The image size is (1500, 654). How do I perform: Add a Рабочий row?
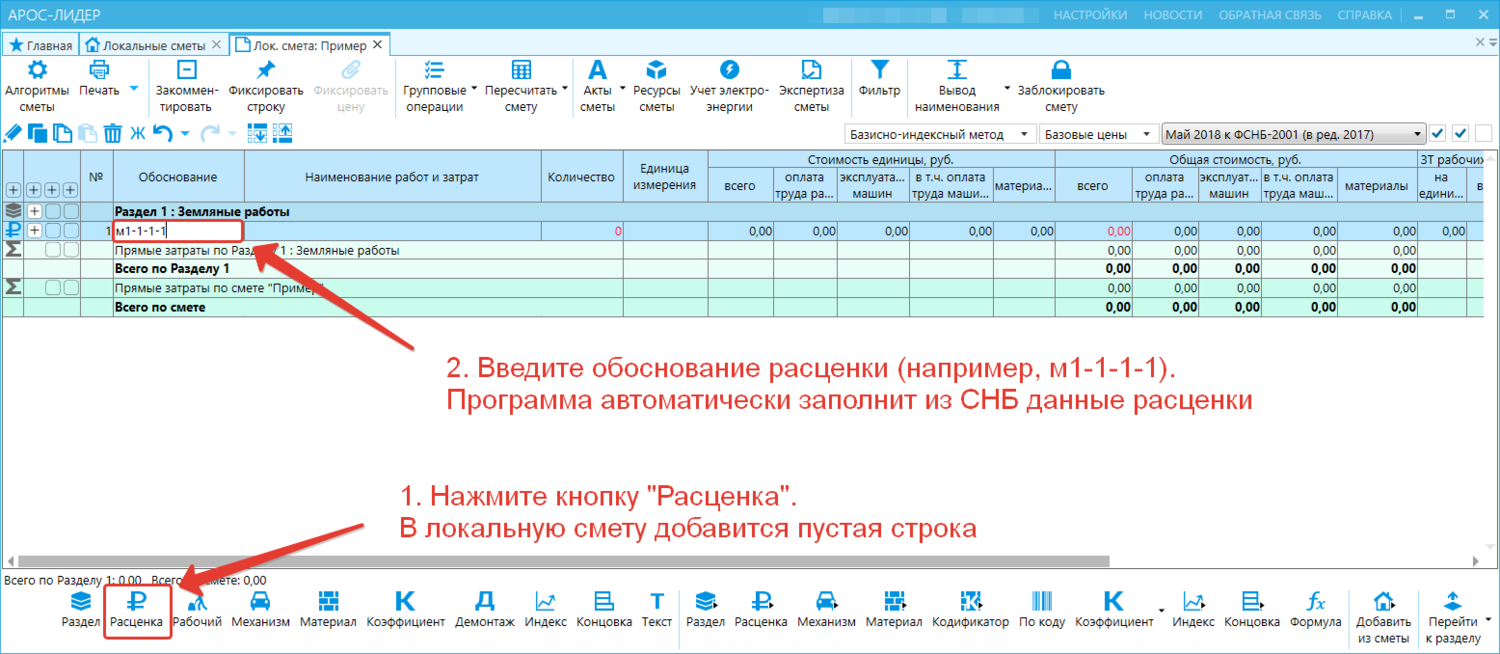click(x=197, y=610)
